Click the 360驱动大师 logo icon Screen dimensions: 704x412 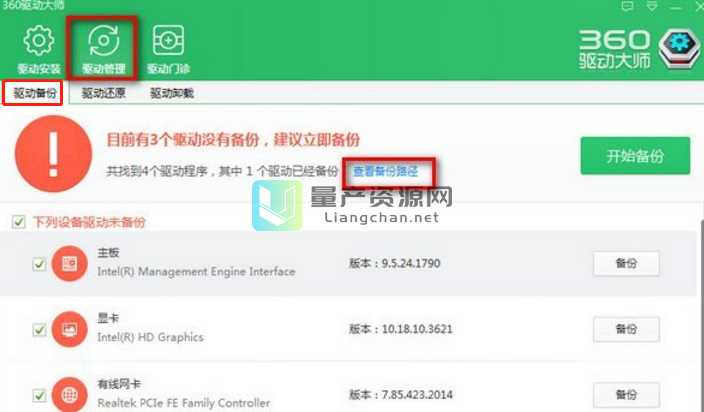[679, 48]
